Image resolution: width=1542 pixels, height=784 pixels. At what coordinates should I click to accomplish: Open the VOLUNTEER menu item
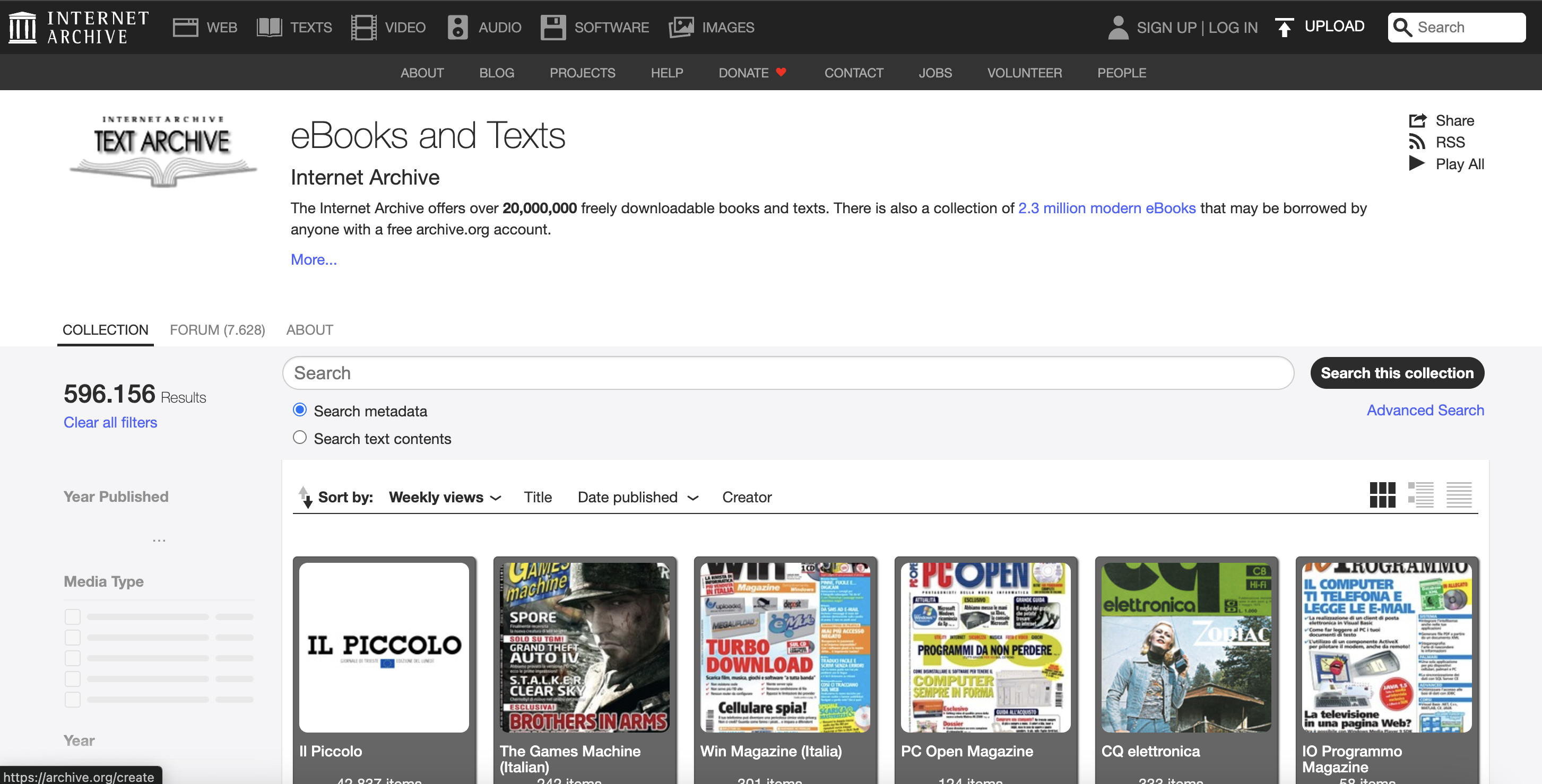pyautogui.click(x=1024, y=73)
